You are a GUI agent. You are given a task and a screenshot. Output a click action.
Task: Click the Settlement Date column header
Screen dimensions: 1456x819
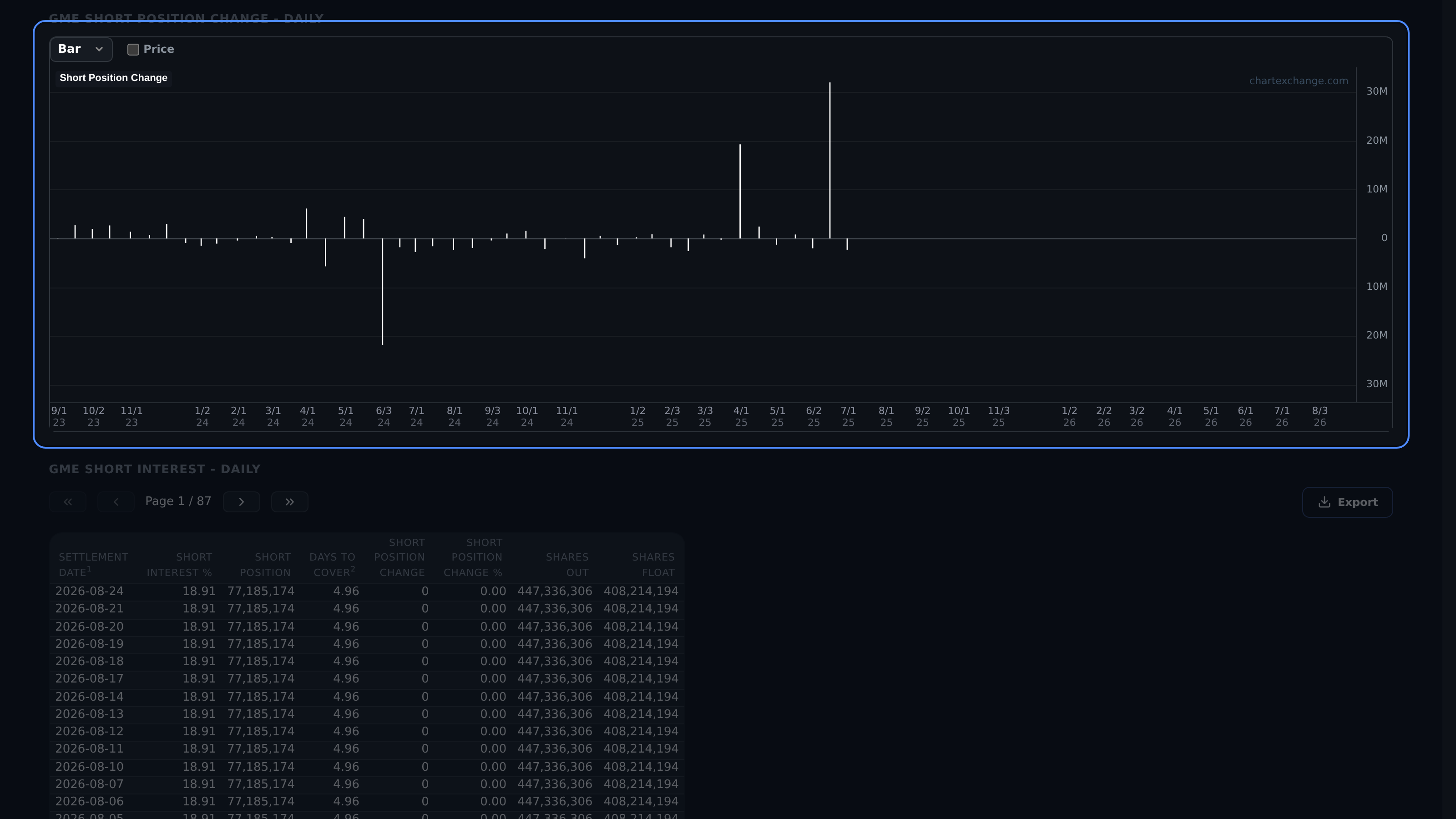pos(93,565)
